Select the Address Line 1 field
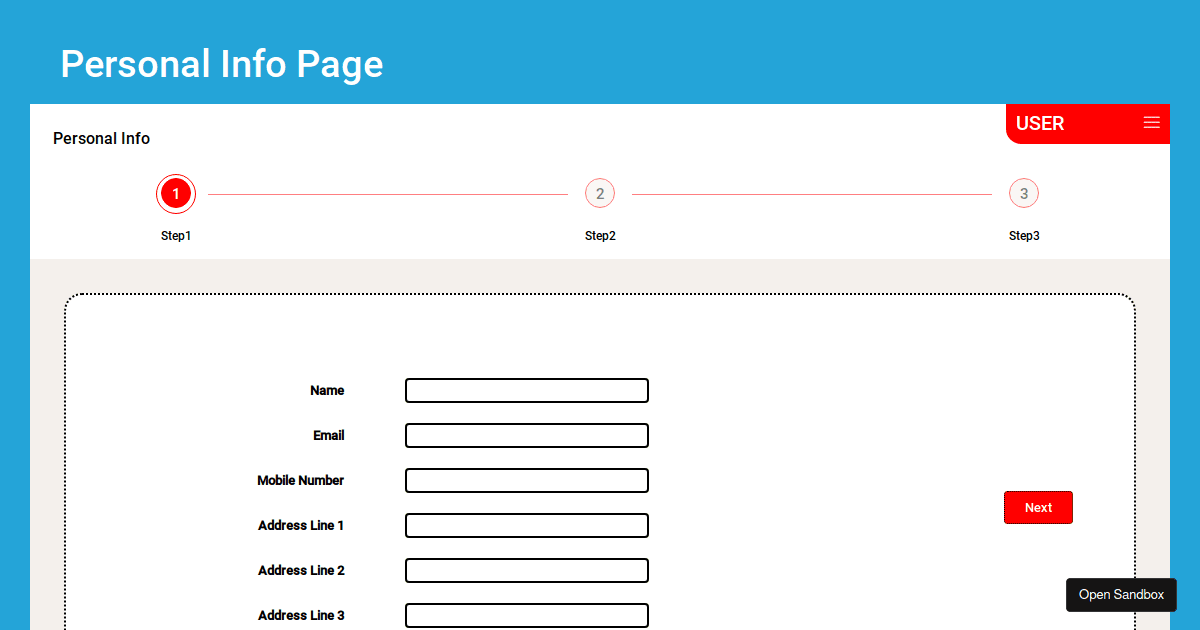 point(526,525)
